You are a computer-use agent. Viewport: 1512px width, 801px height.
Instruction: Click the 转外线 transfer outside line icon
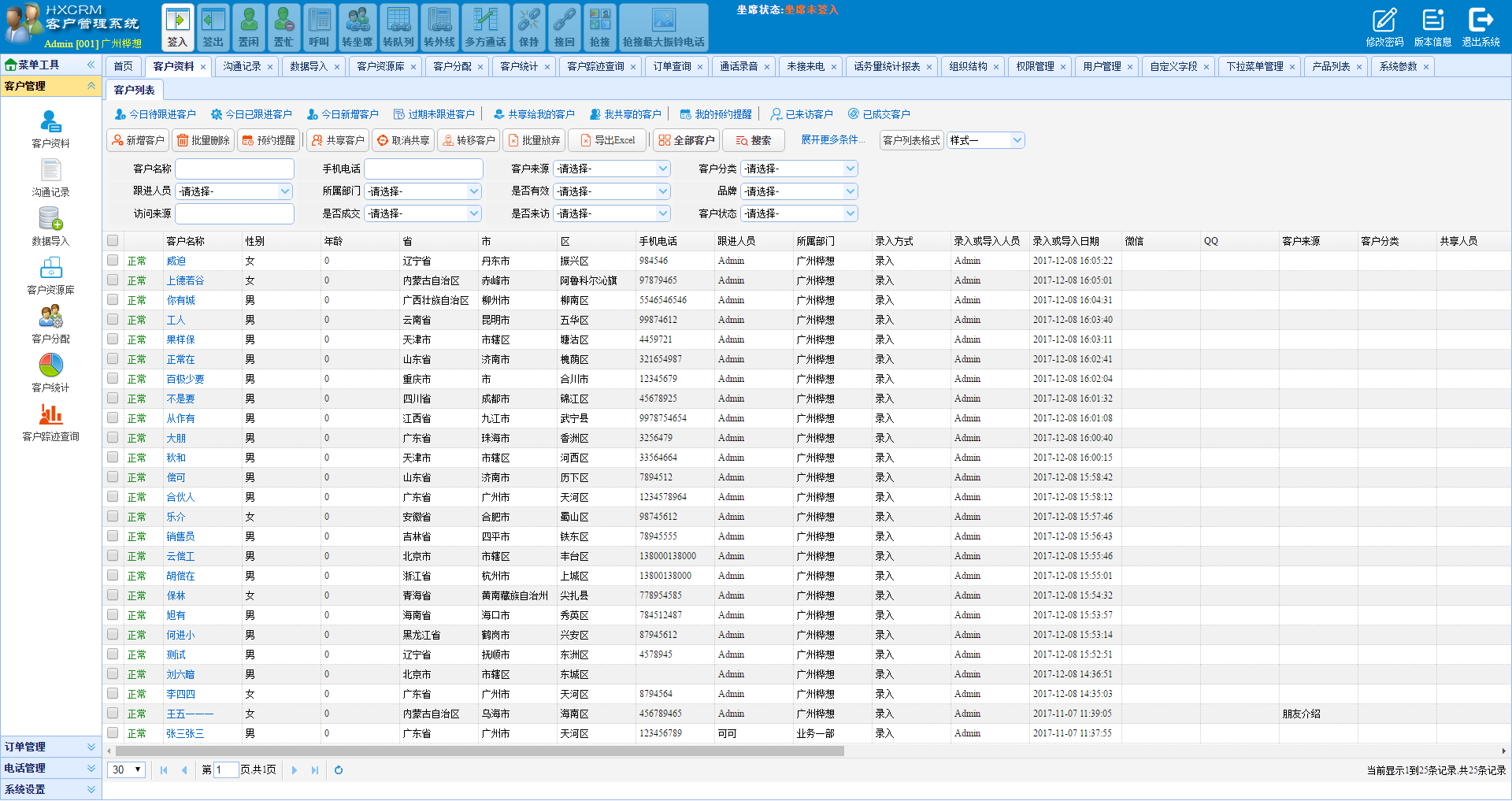click(x=439, y=27)
